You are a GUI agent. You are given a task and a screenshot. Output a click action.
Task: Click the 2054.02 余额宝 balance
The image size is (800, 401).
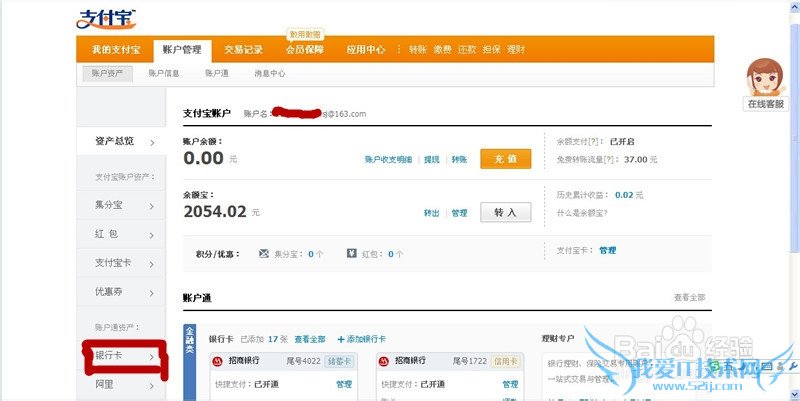pos(215,211)
